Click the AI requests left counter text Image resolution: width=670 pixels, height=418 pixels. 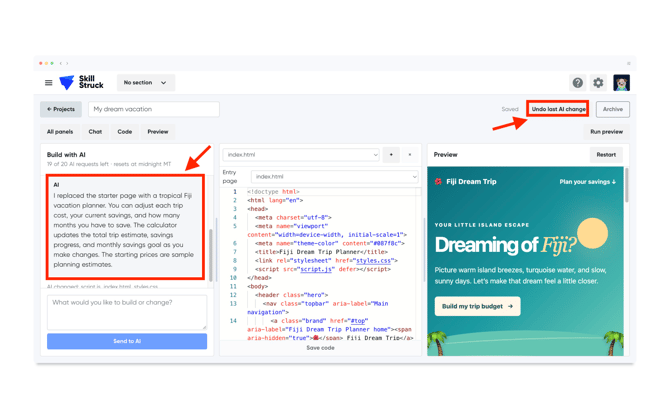[109, 164]
